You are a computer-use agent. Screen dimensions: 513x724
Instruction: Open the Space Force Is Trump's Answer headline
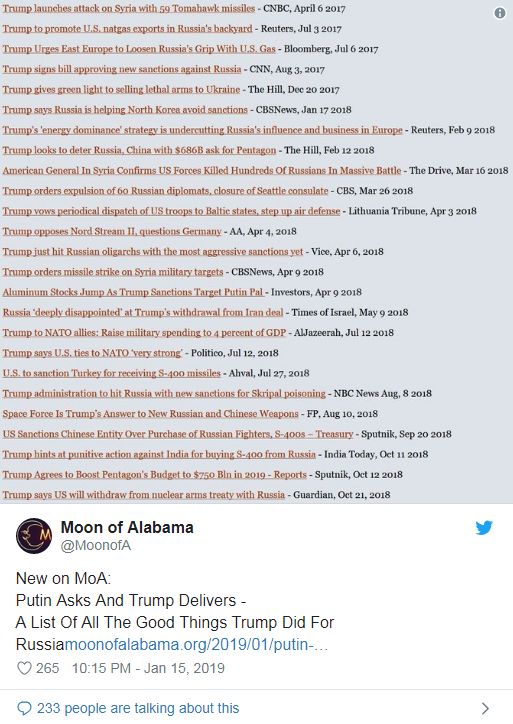point(151,414)
